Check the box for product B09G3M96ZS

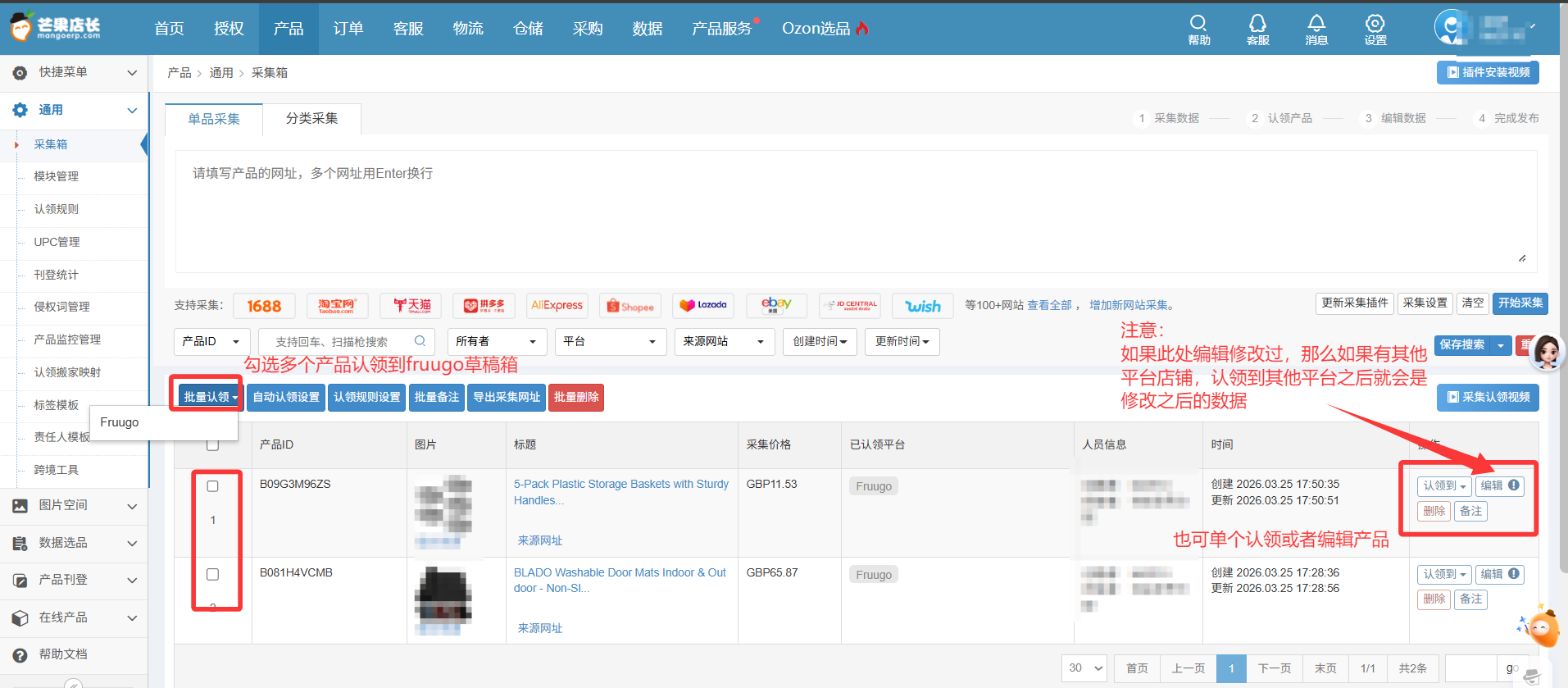tap(213, 486)
